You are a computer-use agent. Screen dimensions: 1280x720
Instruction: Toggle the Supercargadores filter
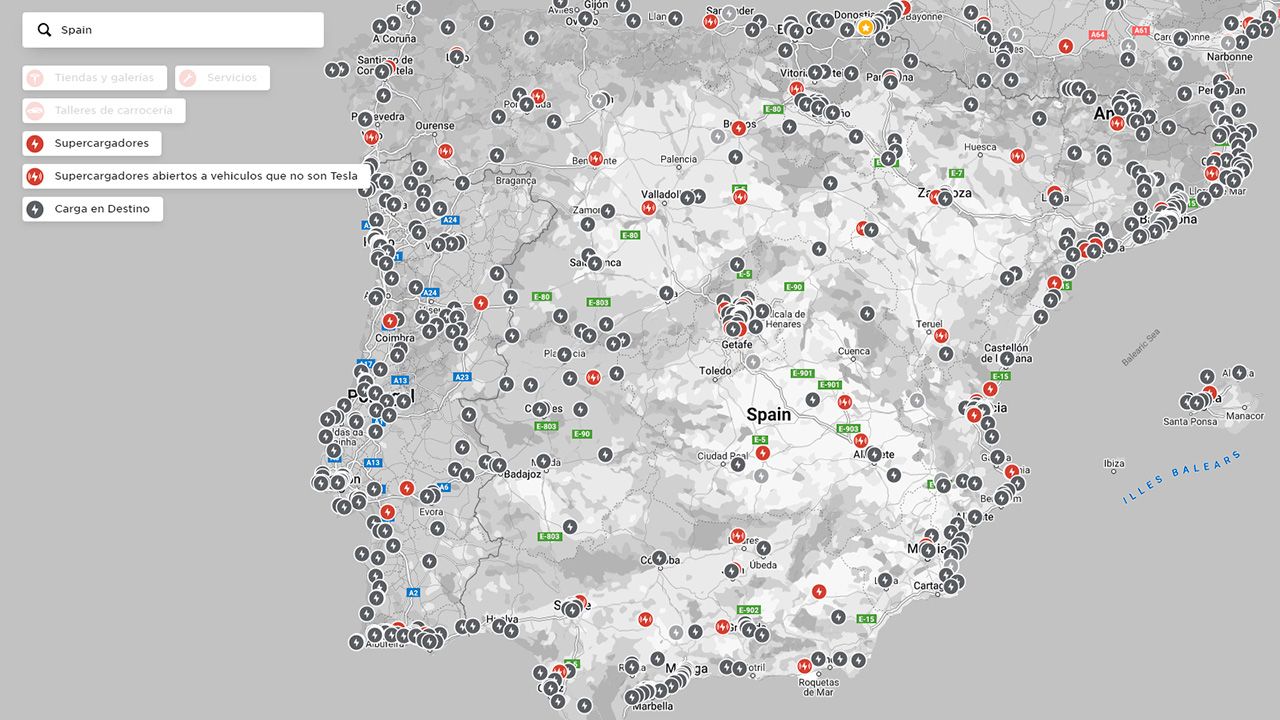[92, 143]
